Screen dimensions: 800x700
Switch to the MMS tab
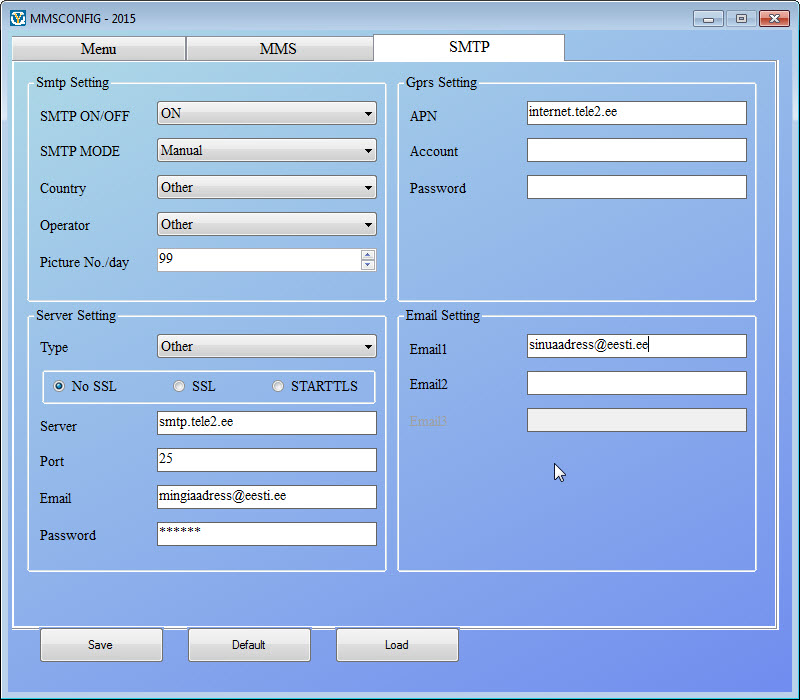pyautogui.click(x=278, y=49)
